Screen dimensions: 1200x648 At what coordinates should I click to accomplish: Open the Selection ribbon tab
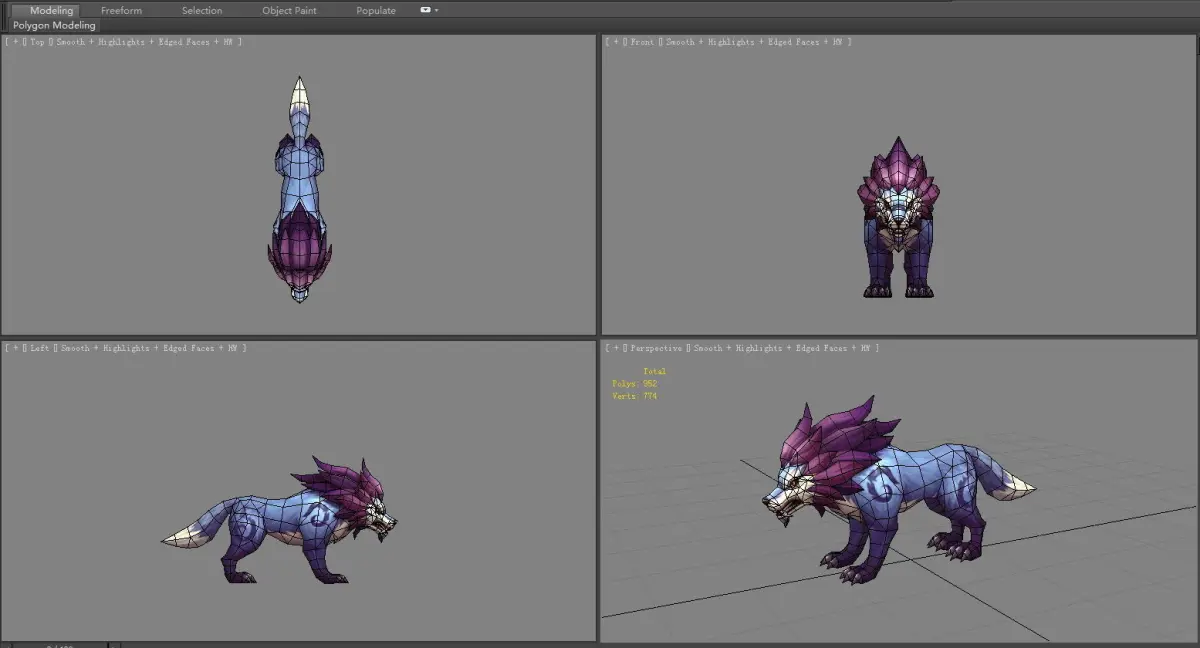coord(202,10)
